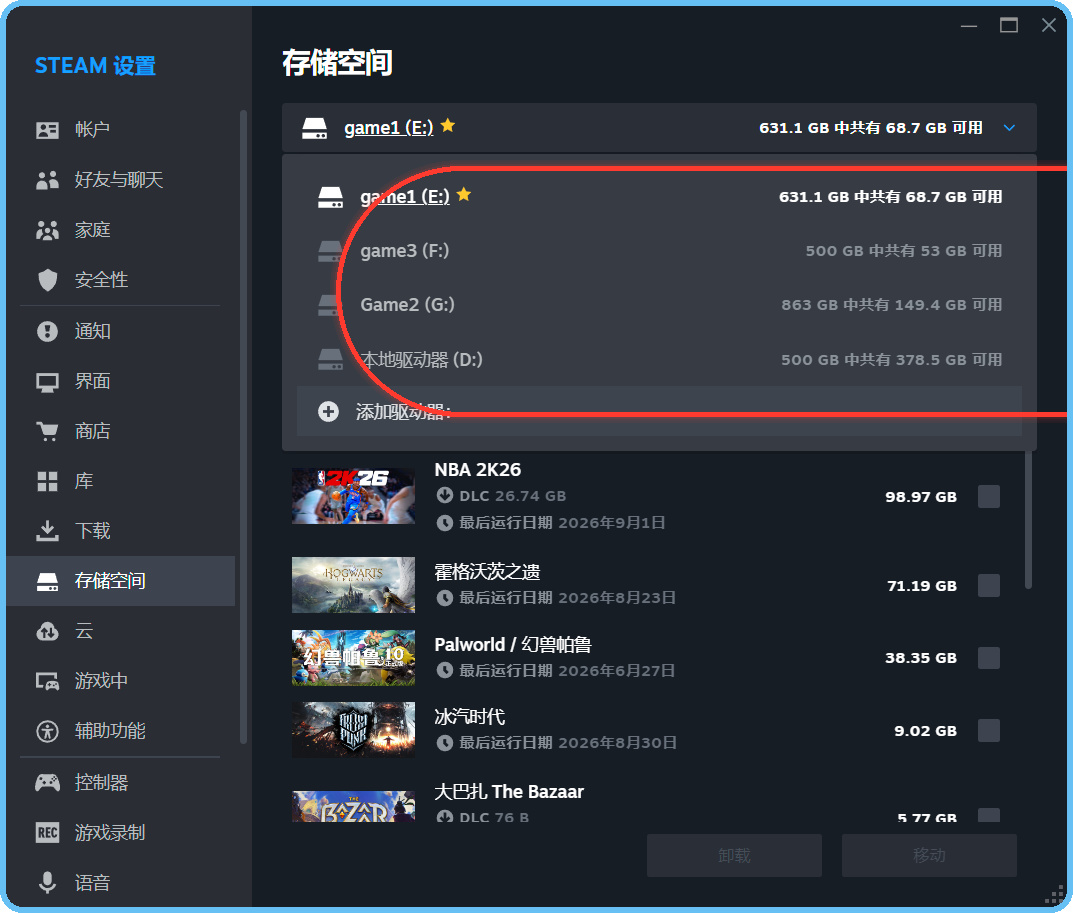This screenshot has width=1073, height=913.
Task: Click the Hogwarts Legacy thumbnail
Action: click(353, 585)
